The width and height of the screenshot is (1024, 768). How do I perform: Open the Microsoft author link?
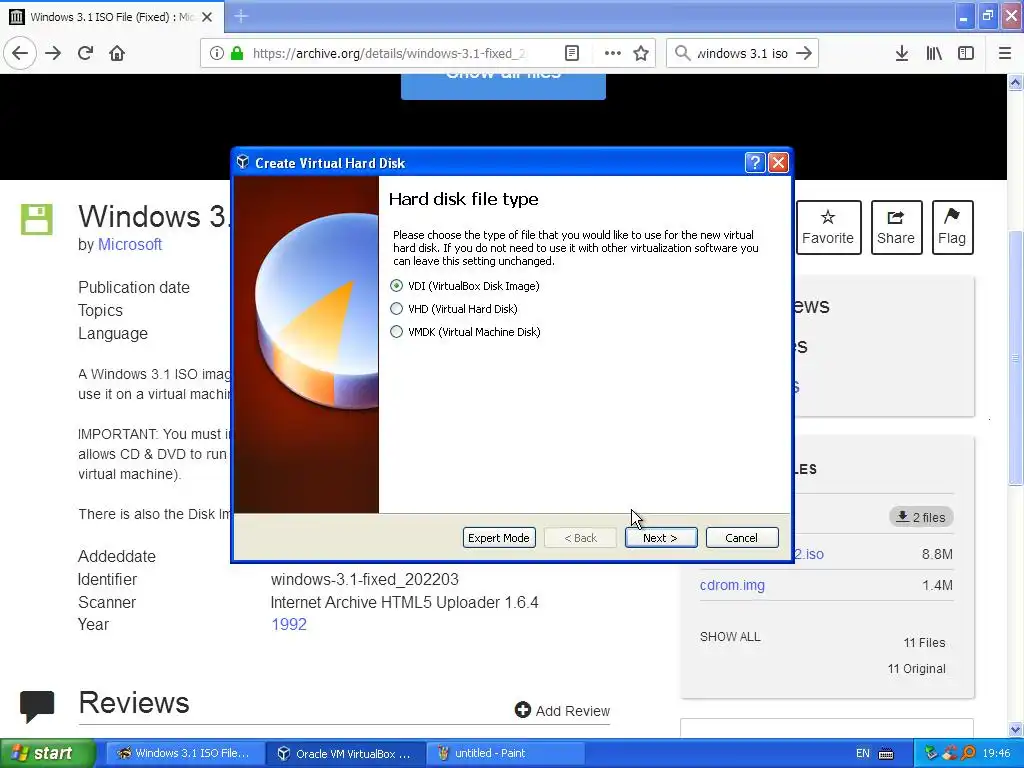coord(130,244)
